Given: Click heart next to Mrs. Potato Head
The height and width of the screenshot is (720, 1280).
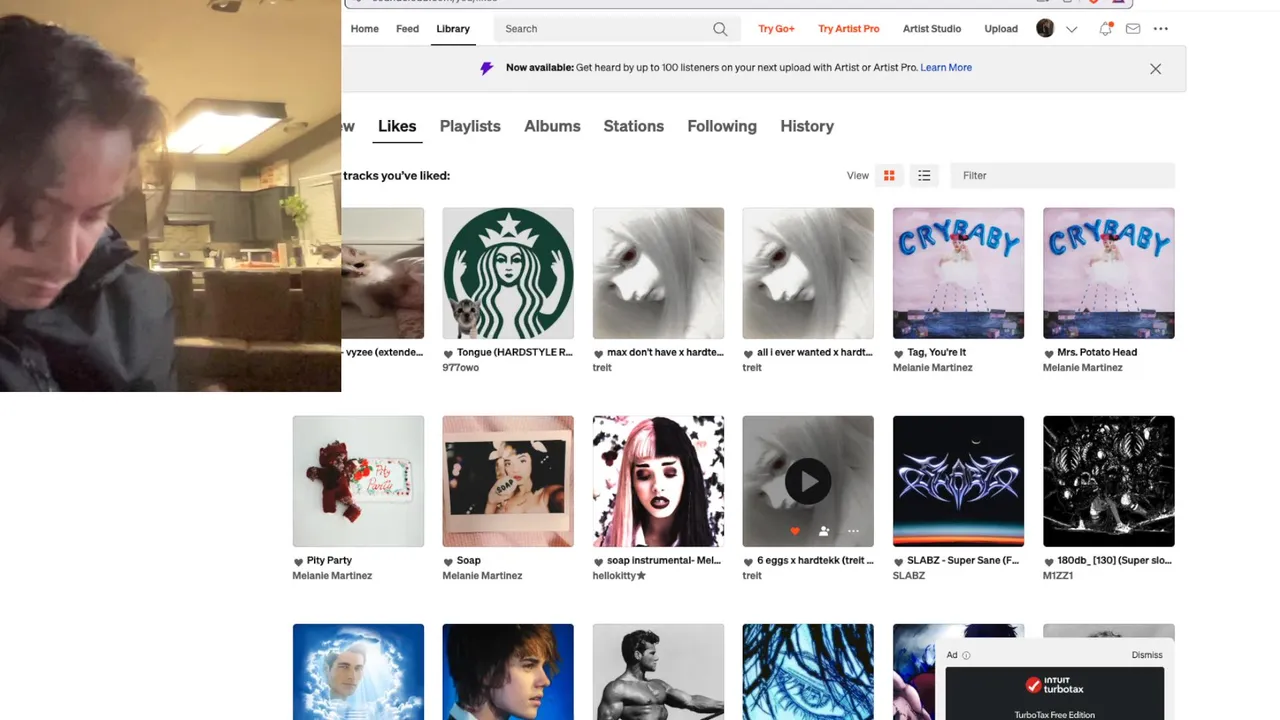Looking at the screenshot, I should (1048, 354).
